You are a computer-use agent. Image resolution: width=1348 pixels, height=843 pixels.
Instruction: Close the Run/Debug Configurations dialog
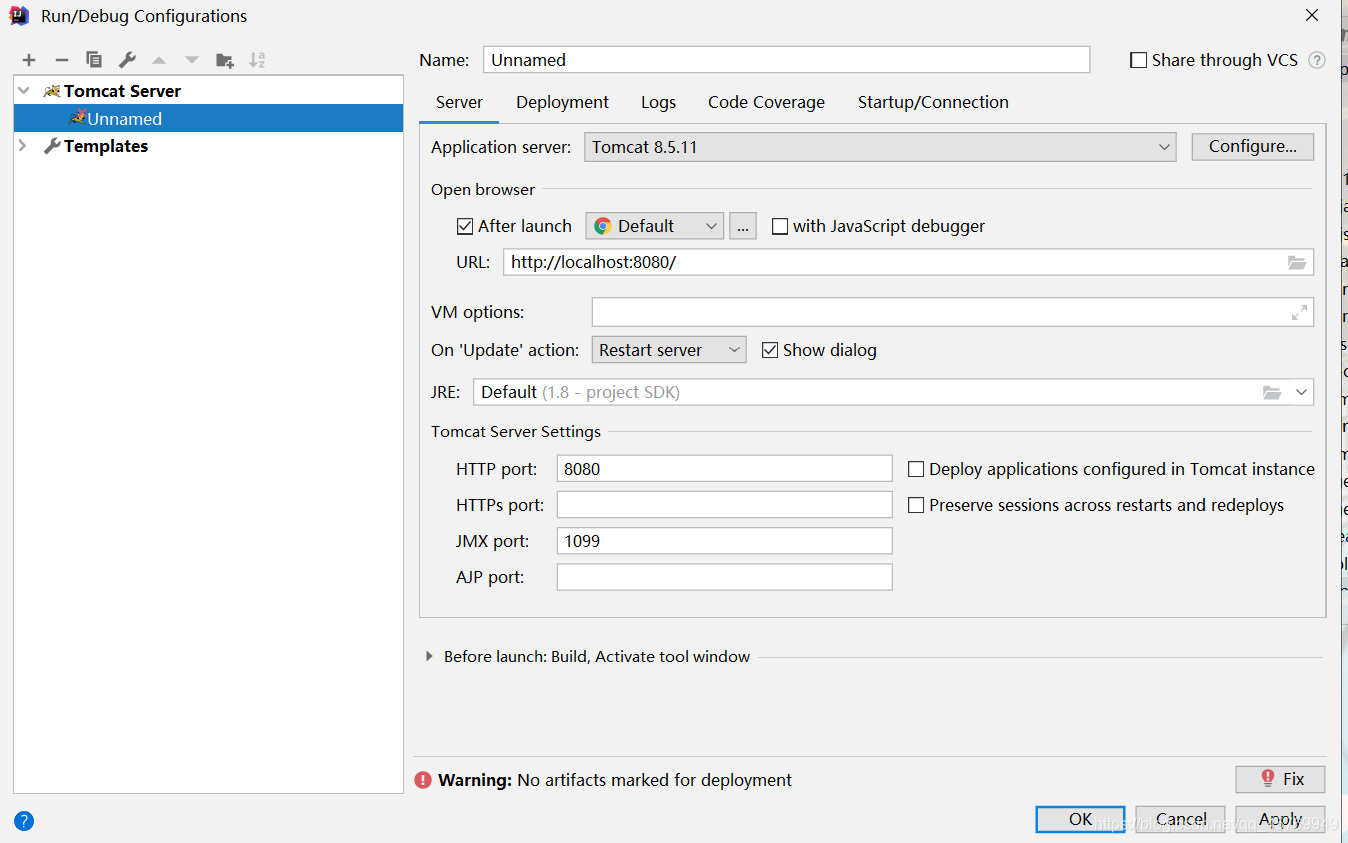pyautogui.click(x=1312, y=15)
